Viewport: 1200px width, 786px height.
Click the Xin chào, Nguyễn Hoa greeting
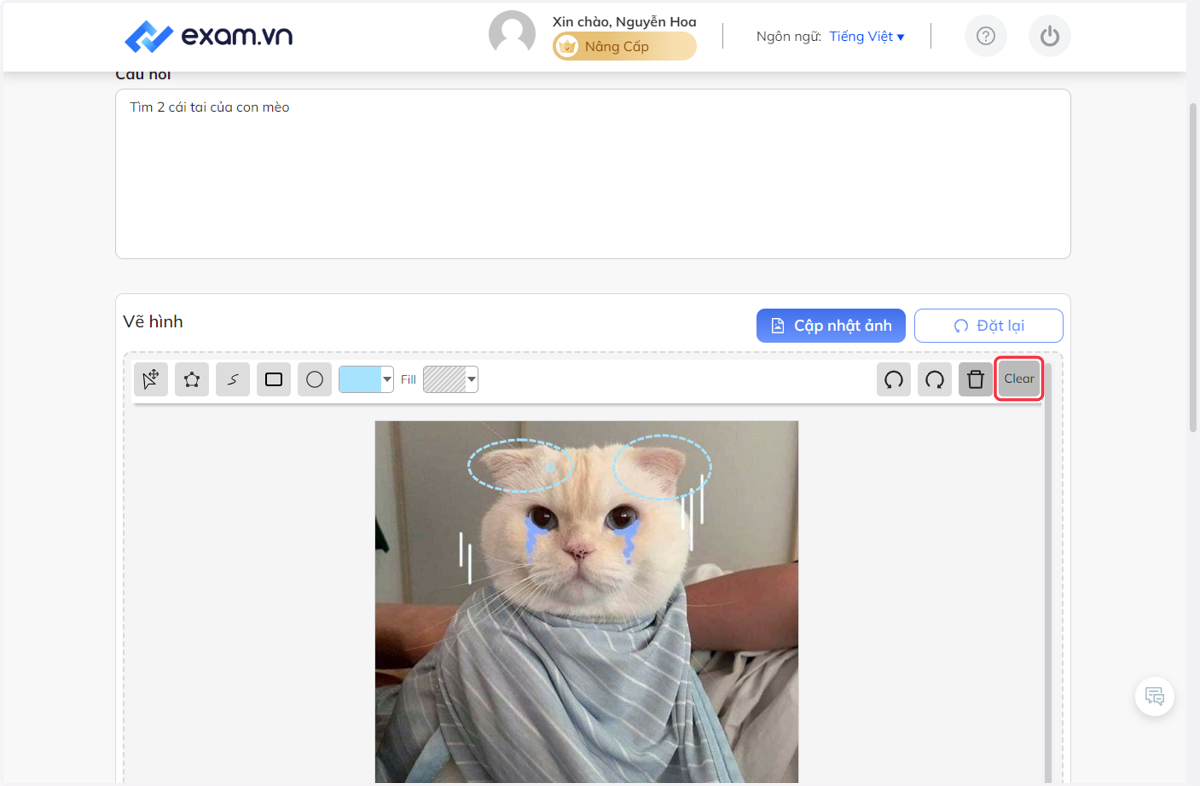coord(624,21)
